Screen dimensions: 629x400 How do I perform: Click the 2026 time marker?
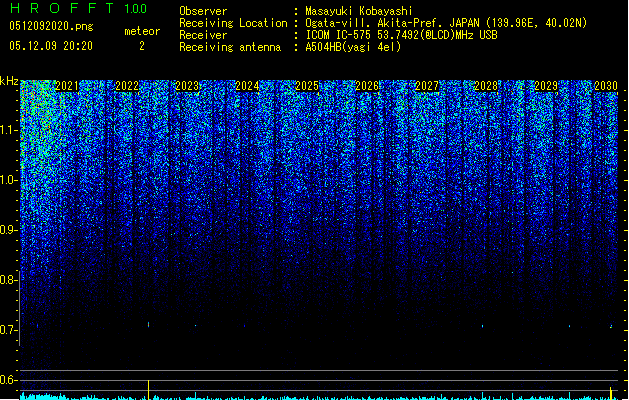click(x=367, y=86)
